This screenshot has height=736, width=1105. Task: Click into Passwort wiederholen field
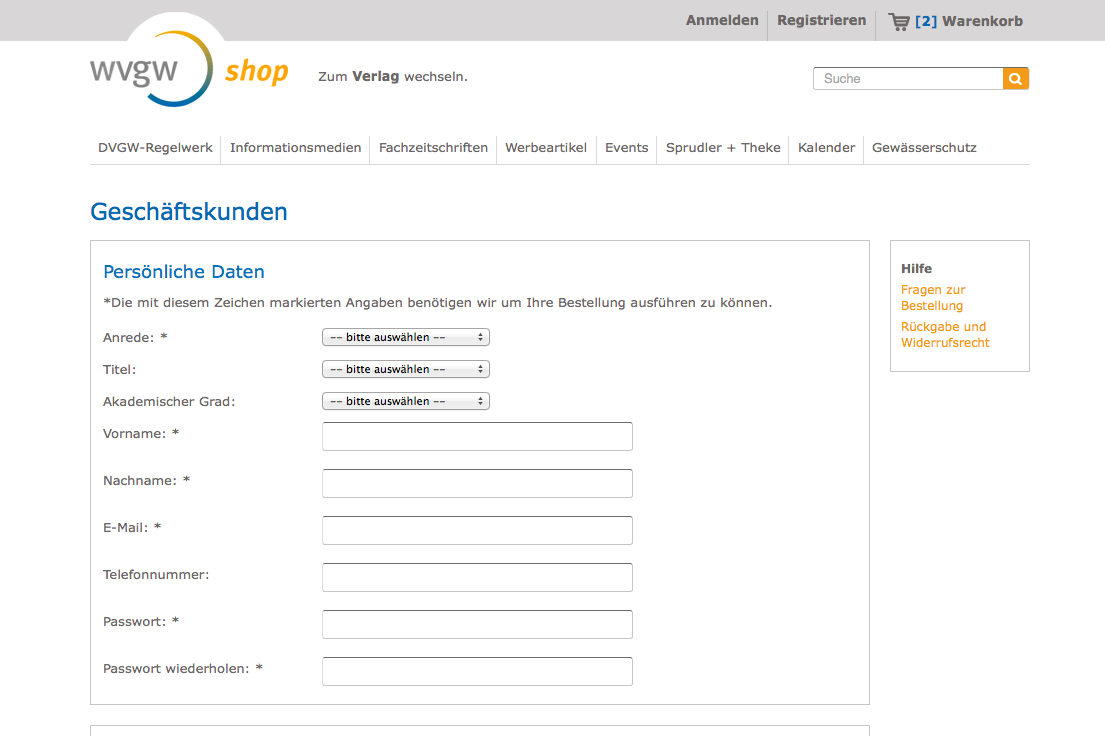pyautogui.click(x=477, y=671)
